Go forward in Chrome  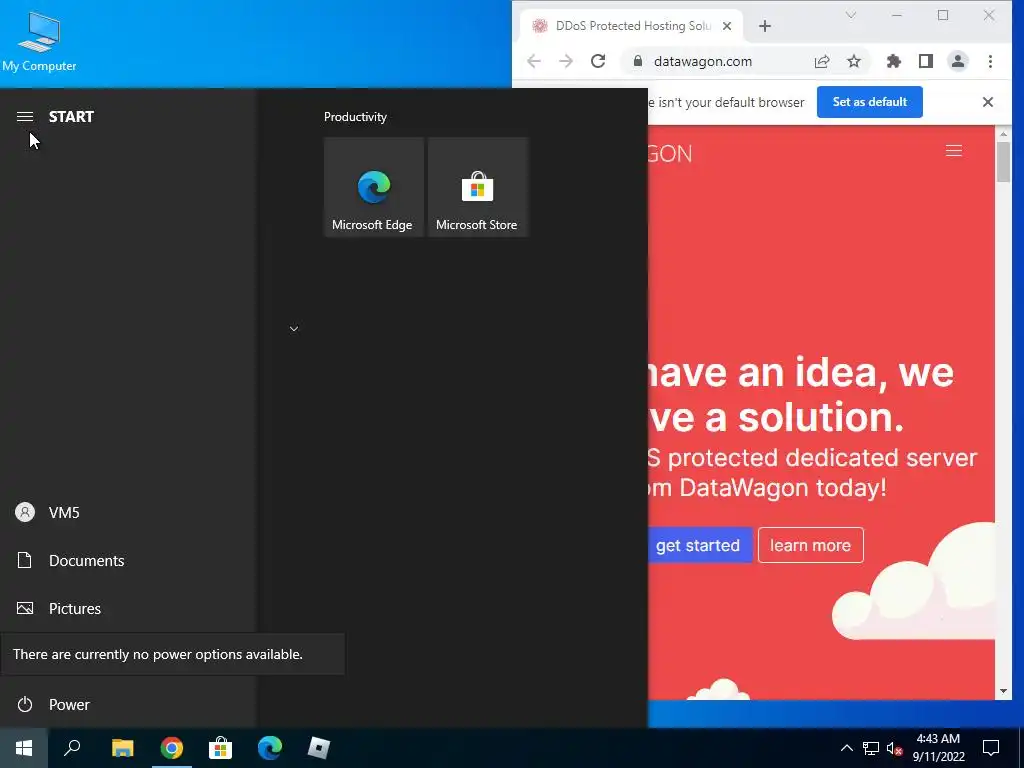click(x=566, y=61)
